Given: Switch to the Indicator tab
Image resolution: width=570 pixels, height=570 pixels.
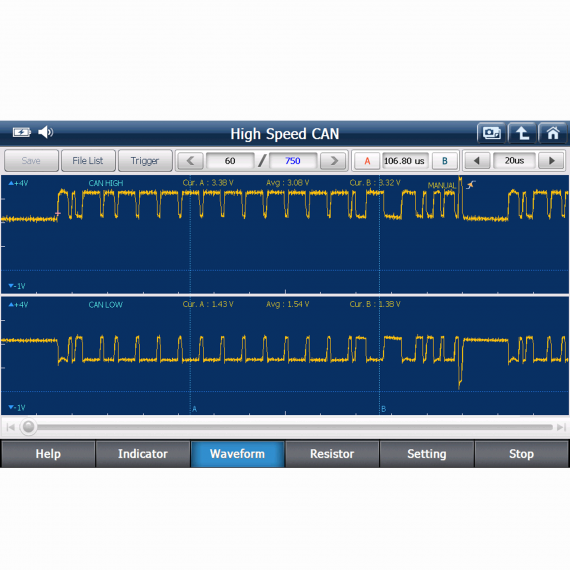Looking at the screenshot, I should point(142,454).
